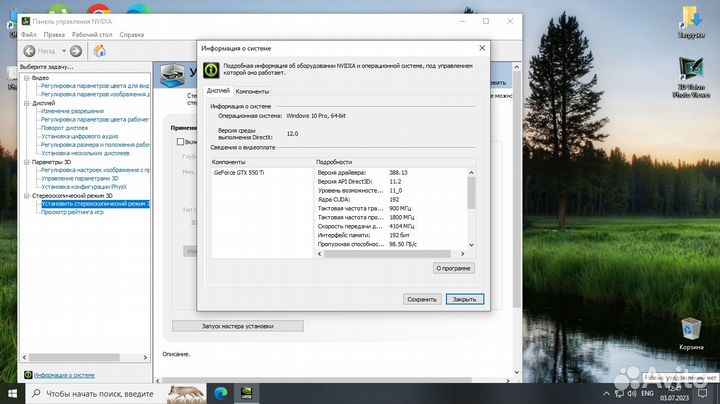Image resolution: width=720 pixels, height=404 pixels.
Task: Click task tree scroll-right arrow
Action: (146, 357)
